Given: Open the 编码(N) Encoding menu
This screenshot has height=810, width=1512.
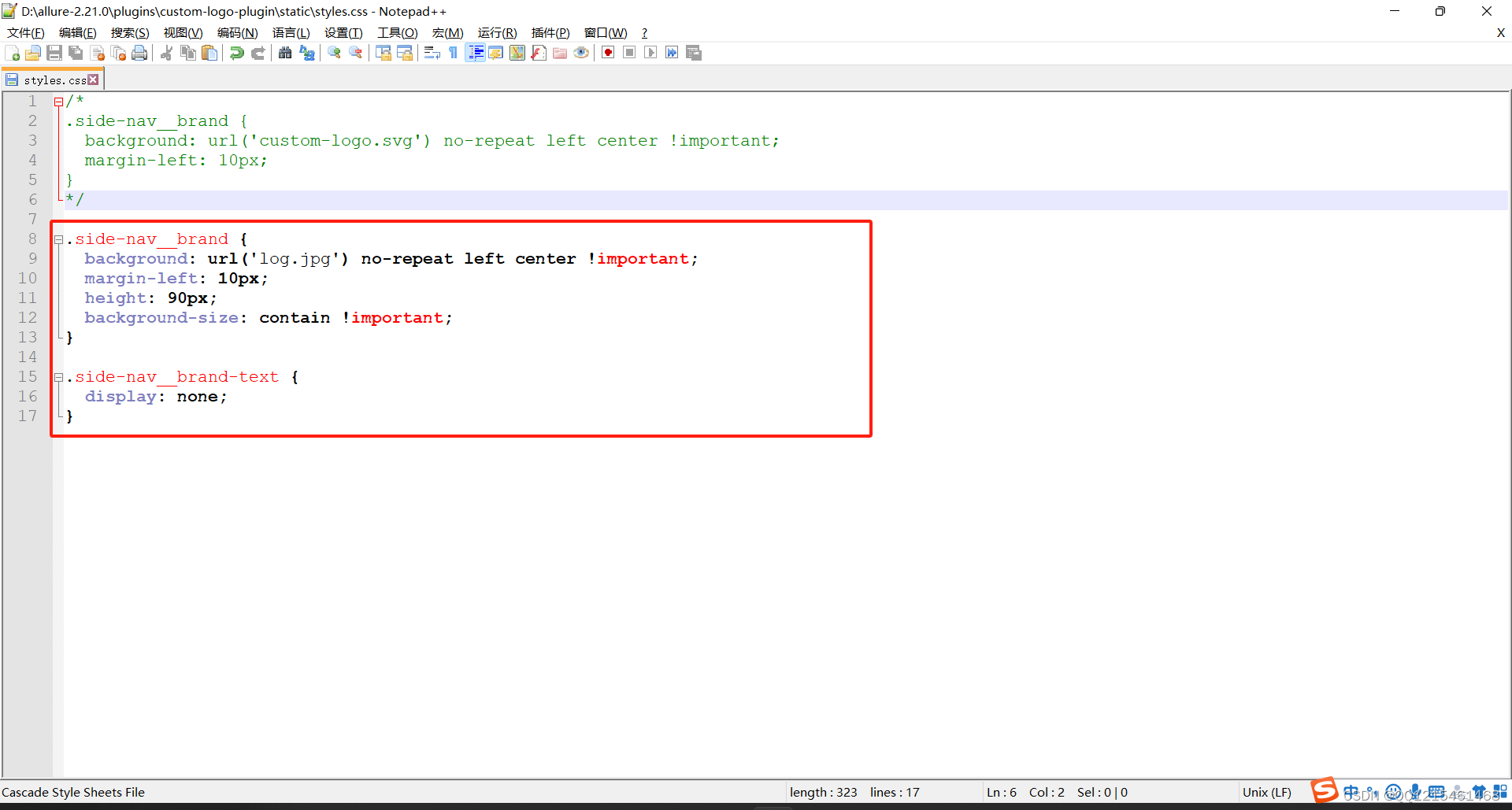Looking at the screenshot, I should (238, 32).
